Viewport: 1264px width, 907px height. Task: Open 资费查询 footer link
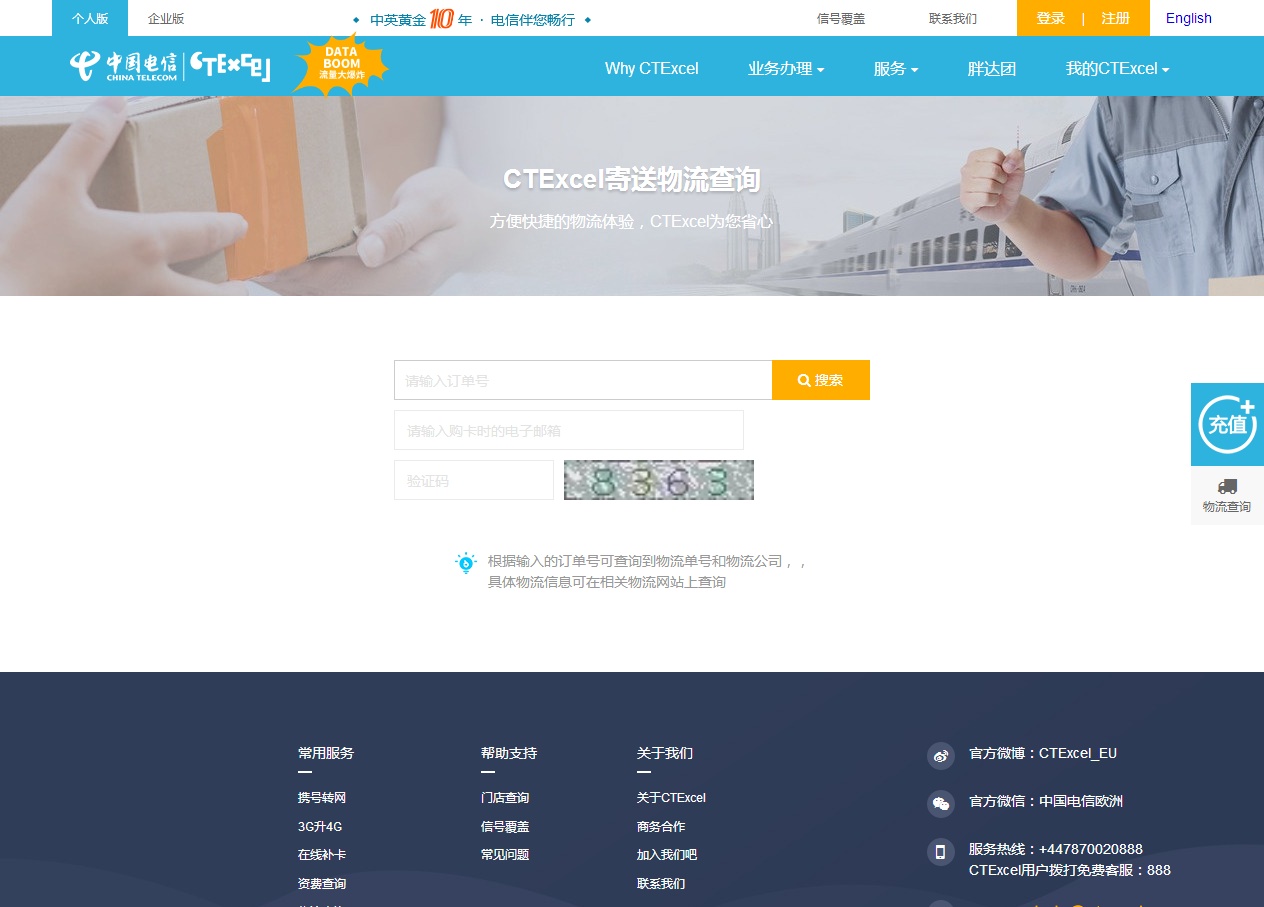[x=322, y=884]
